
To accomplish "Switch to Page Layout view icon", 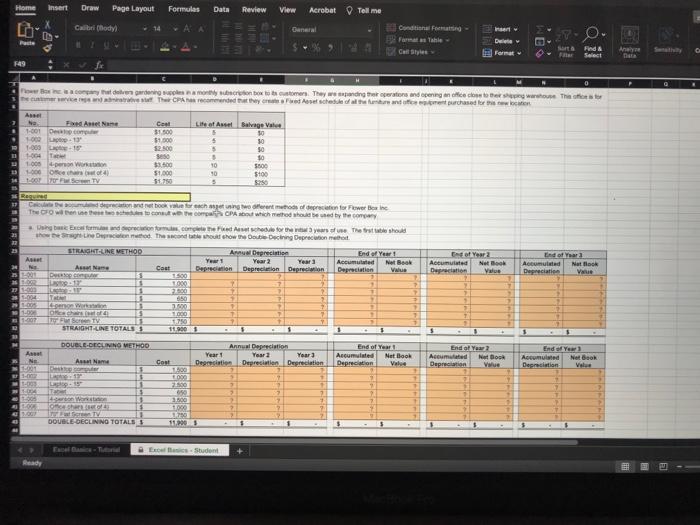I will point(644,467).
